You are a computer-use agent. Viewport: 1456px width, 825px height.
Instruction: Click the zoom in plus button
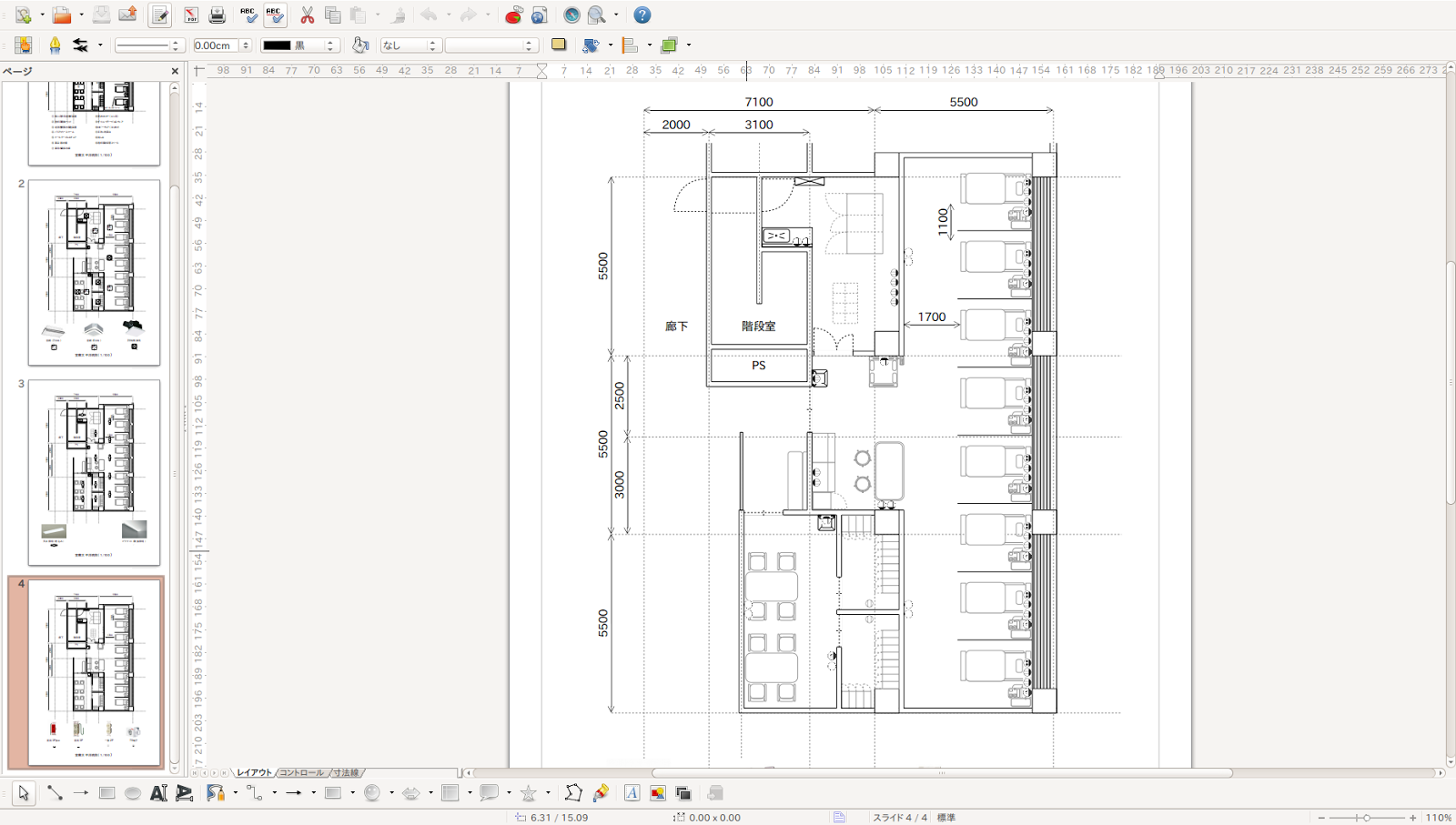point(1412,818)
